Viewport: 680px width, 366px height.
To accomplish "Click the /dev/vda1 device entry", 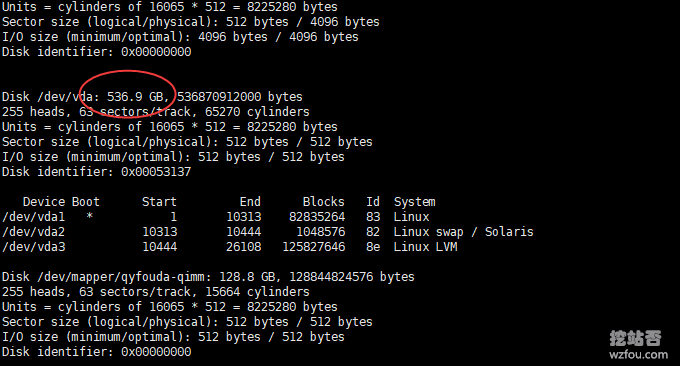I will pyautogui.click(x=33, y=217).
